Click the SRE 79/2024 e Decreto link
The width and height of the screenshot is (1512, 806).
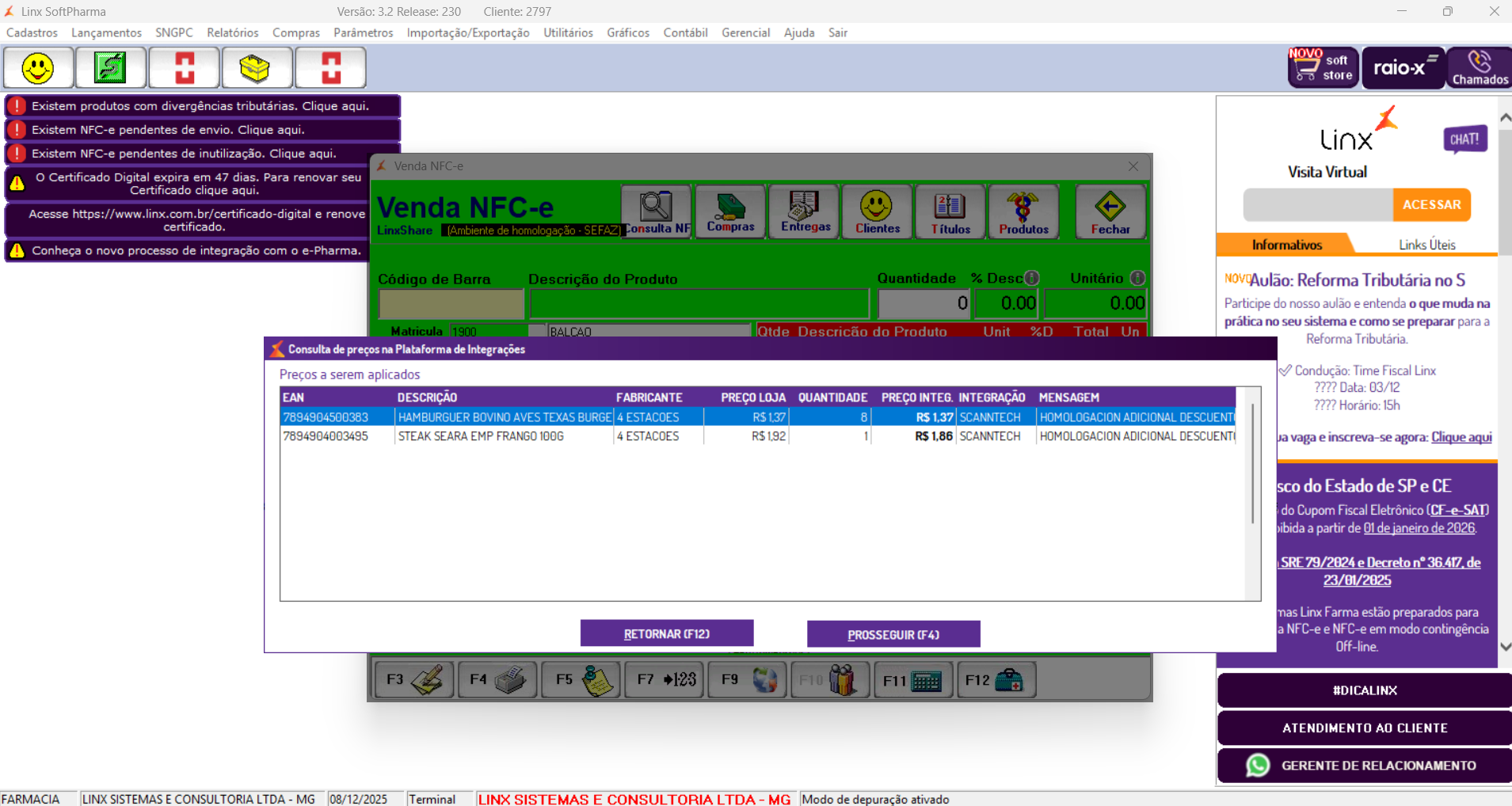(x=1381, y=571)
